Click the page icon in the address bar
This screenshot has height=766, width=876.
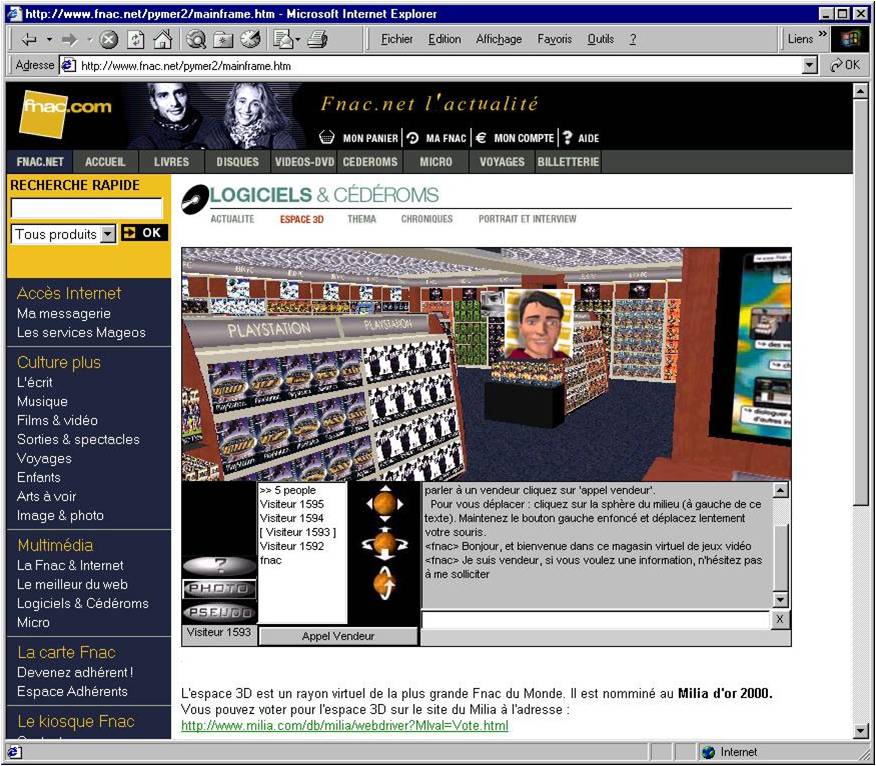coord(68,66)
